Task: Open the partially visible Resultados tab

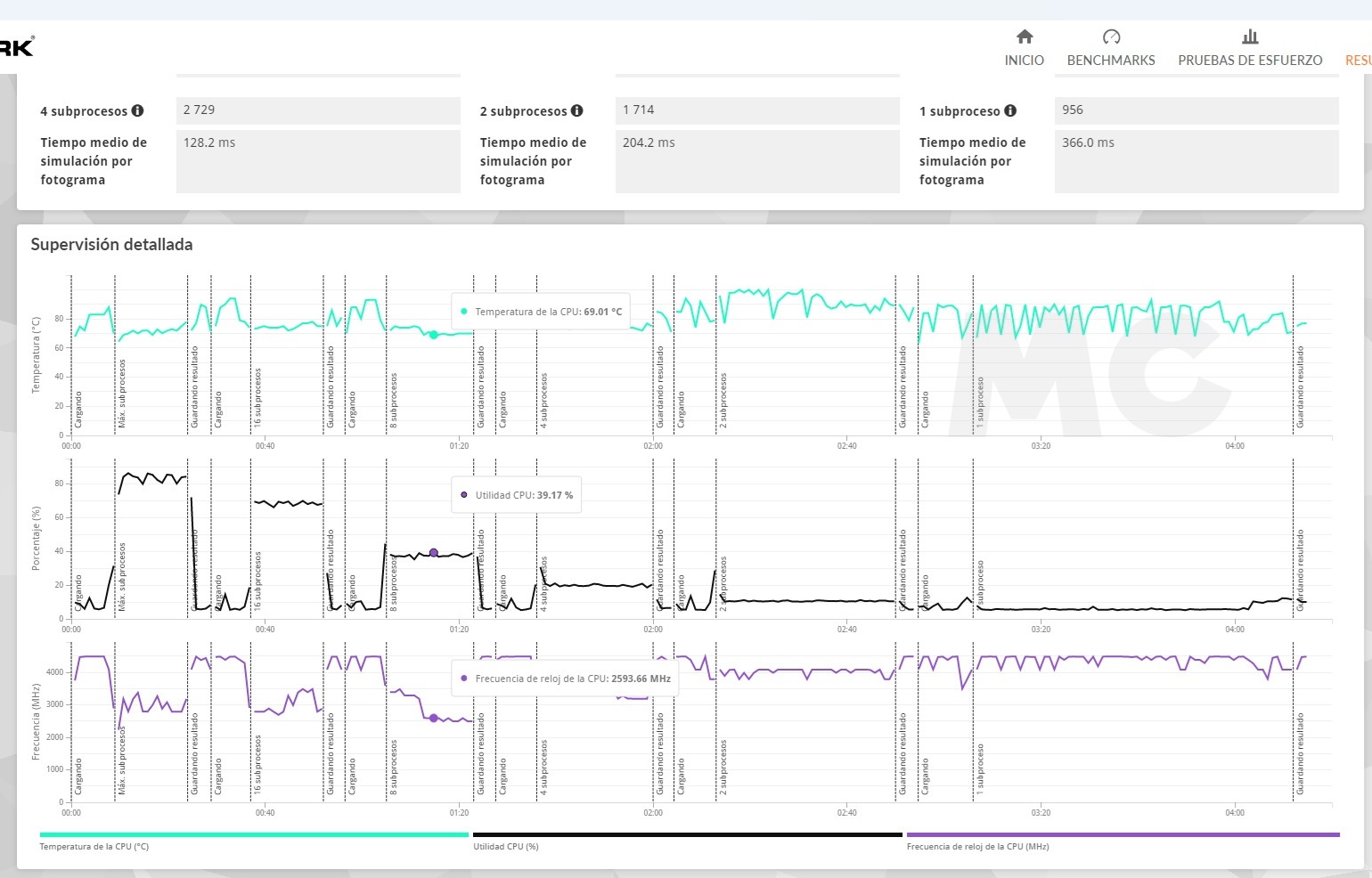Action: [1358, 60]
